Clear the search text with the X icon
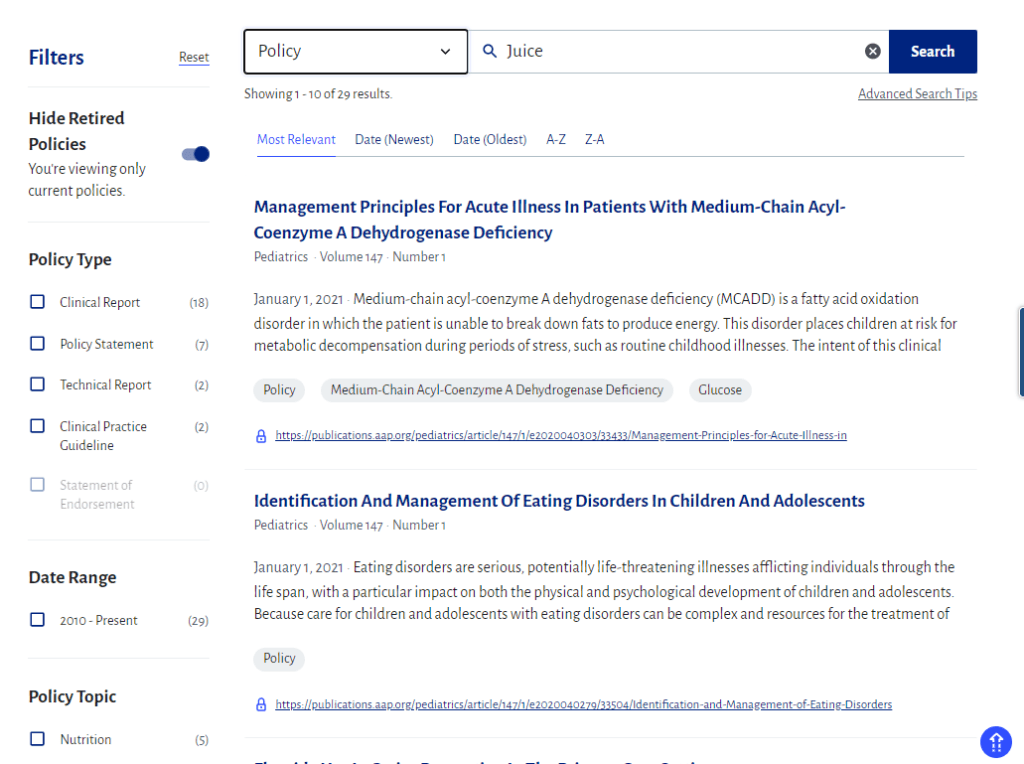The height and width of the screenshot is (764, 1024). point(872,51)
